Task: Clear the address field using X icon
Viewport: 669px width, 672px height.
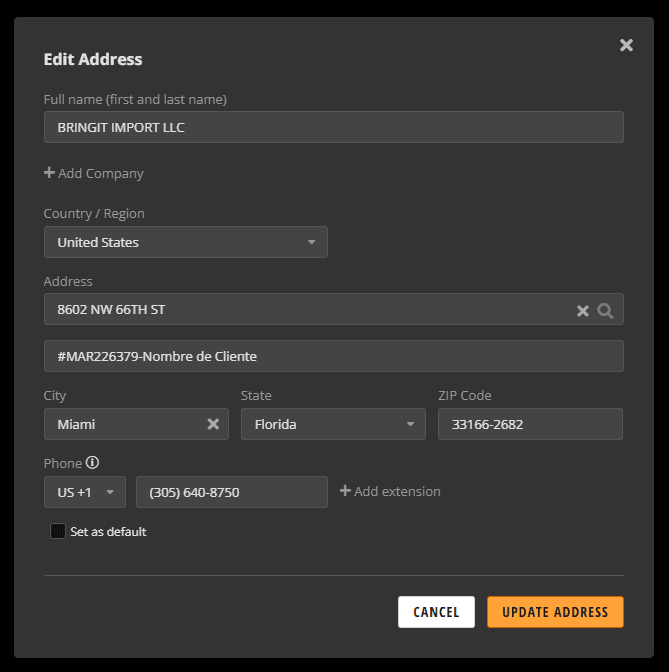Action: click(582, 311)
